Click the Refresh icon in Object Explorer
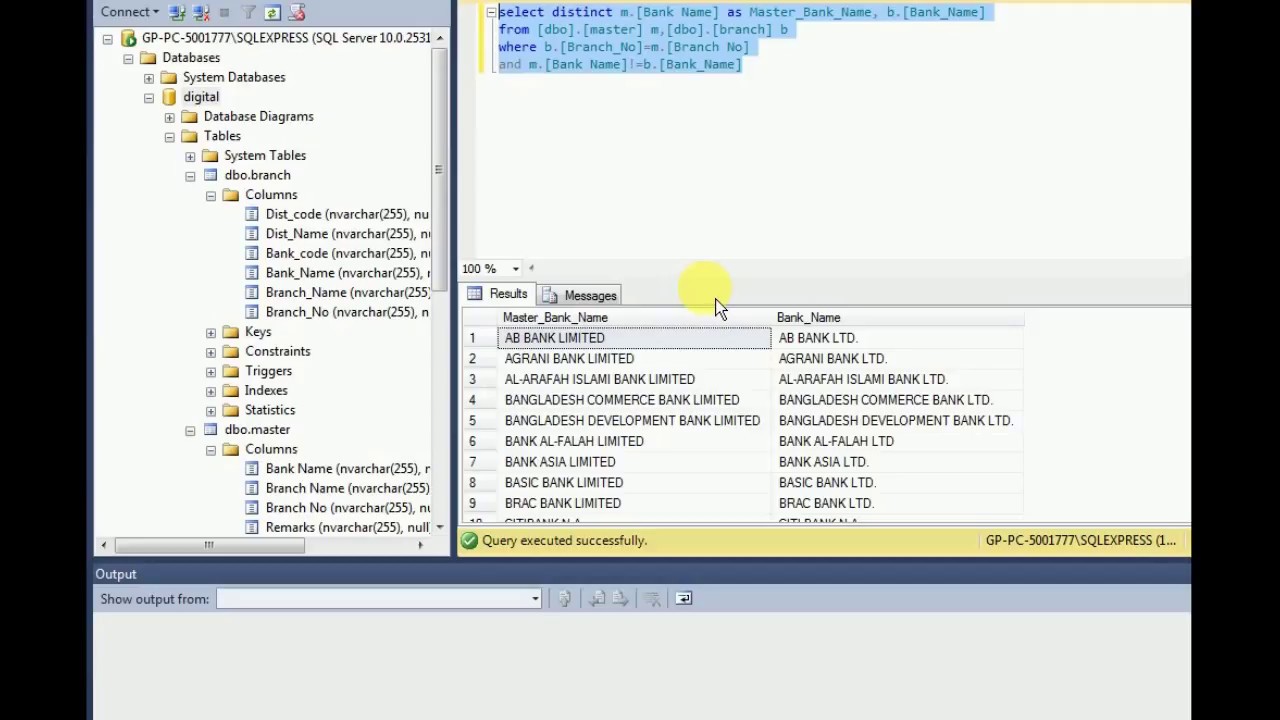The image size is (1280, 720). 272,12
